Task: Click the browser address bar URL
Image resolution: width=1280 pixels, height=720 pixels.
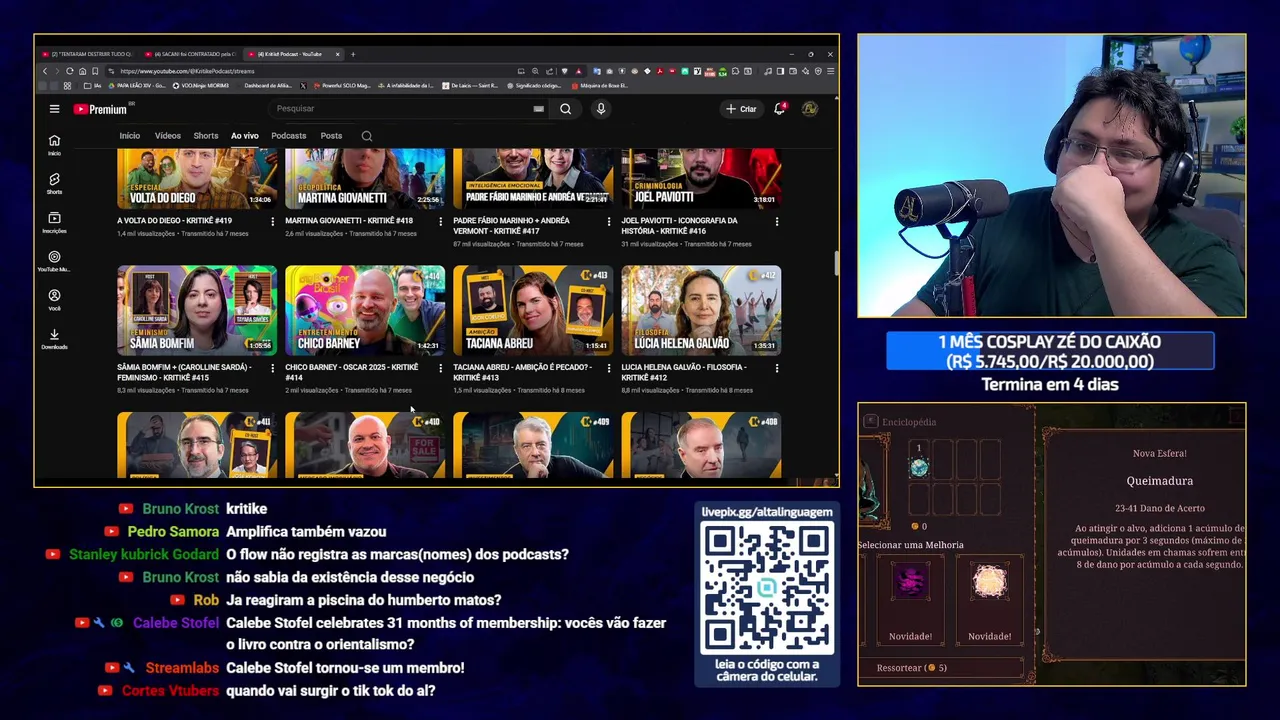Action: pyautogui.click(x=187, y=71)
